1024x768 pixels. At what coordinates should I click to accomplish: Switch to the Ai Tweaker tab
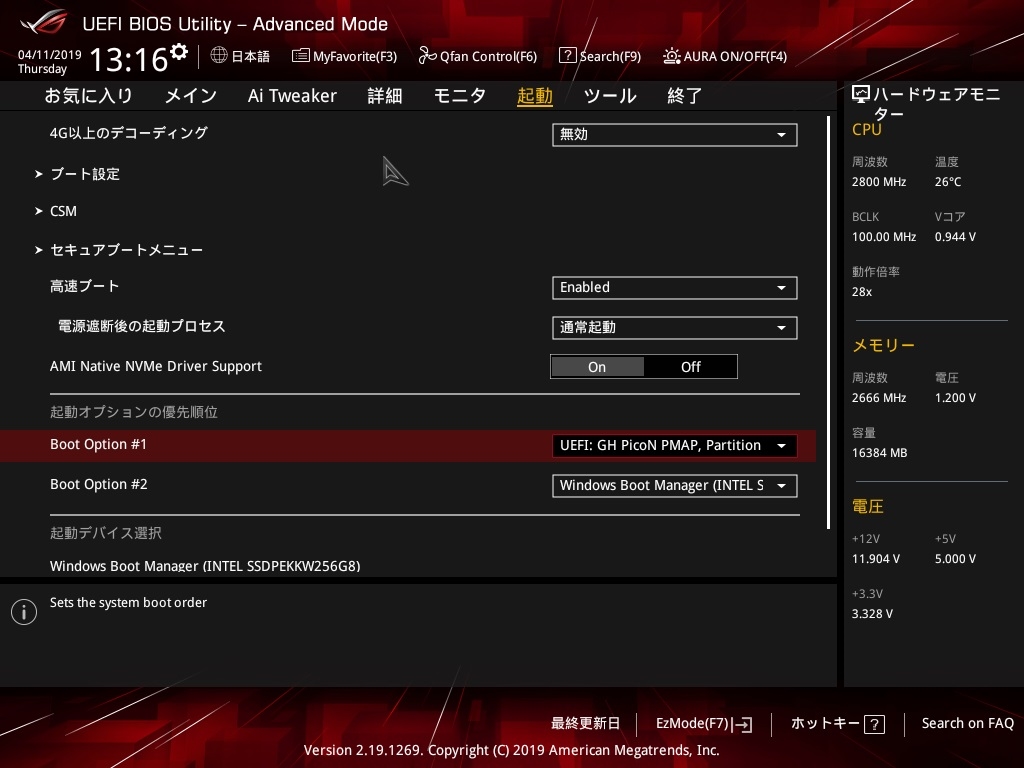(x=292, y=96)
